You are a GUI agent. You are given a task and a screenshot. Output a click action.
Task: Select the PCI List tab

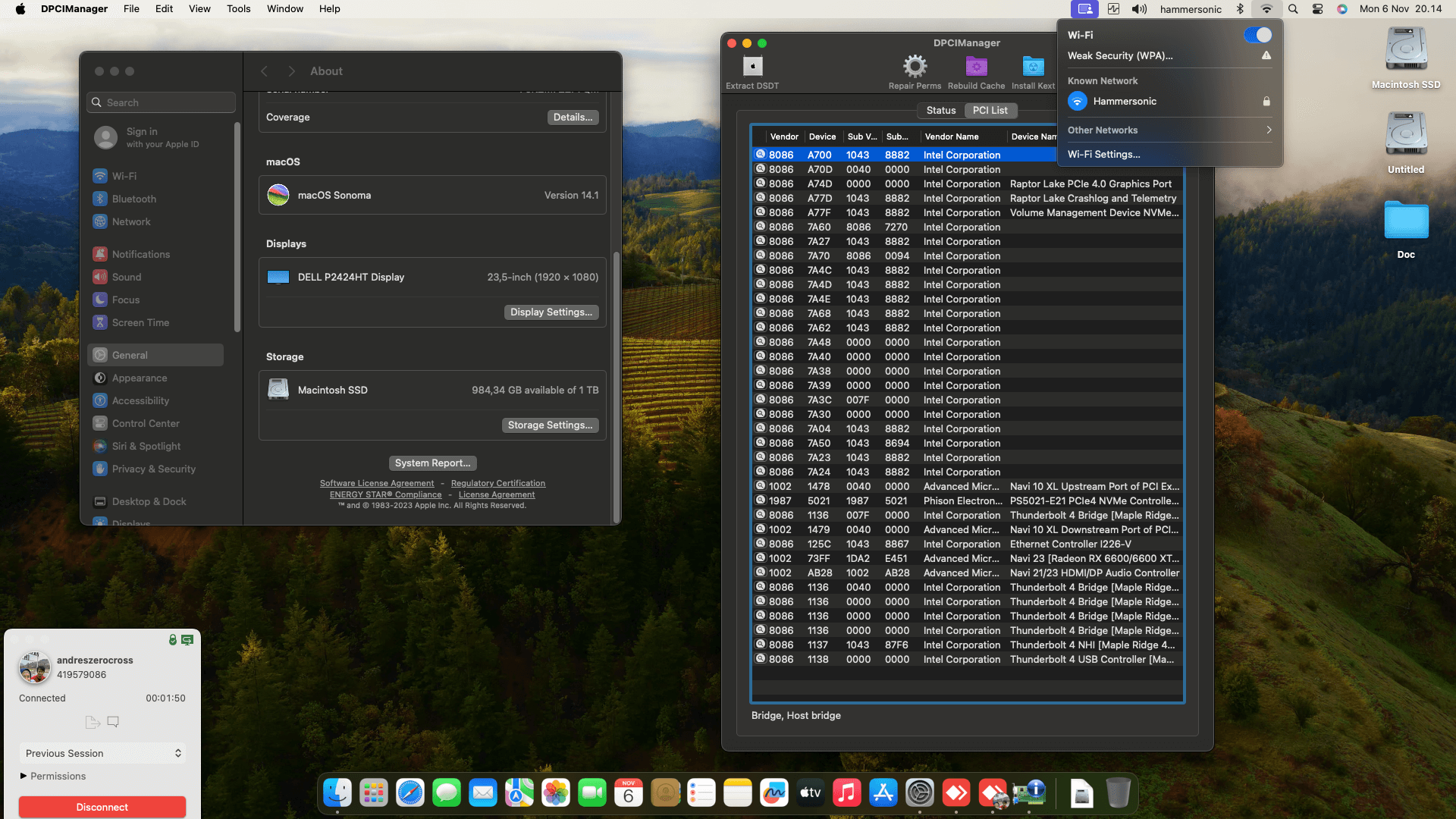[x=990, y=111]
